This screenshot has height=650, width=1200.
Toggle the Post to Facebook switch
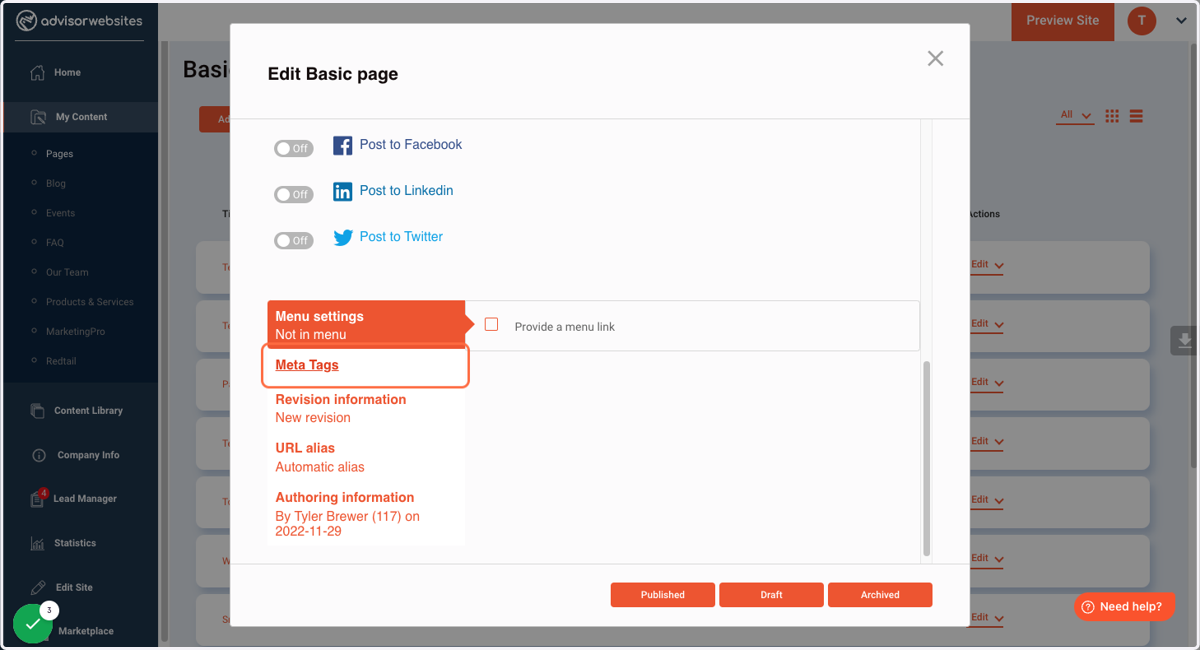[294, 148]
